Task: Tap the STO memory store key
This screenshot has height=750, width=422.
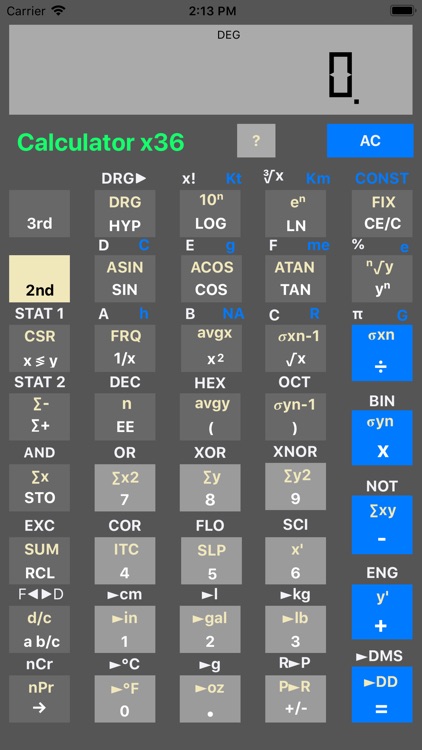Action: 39,487
